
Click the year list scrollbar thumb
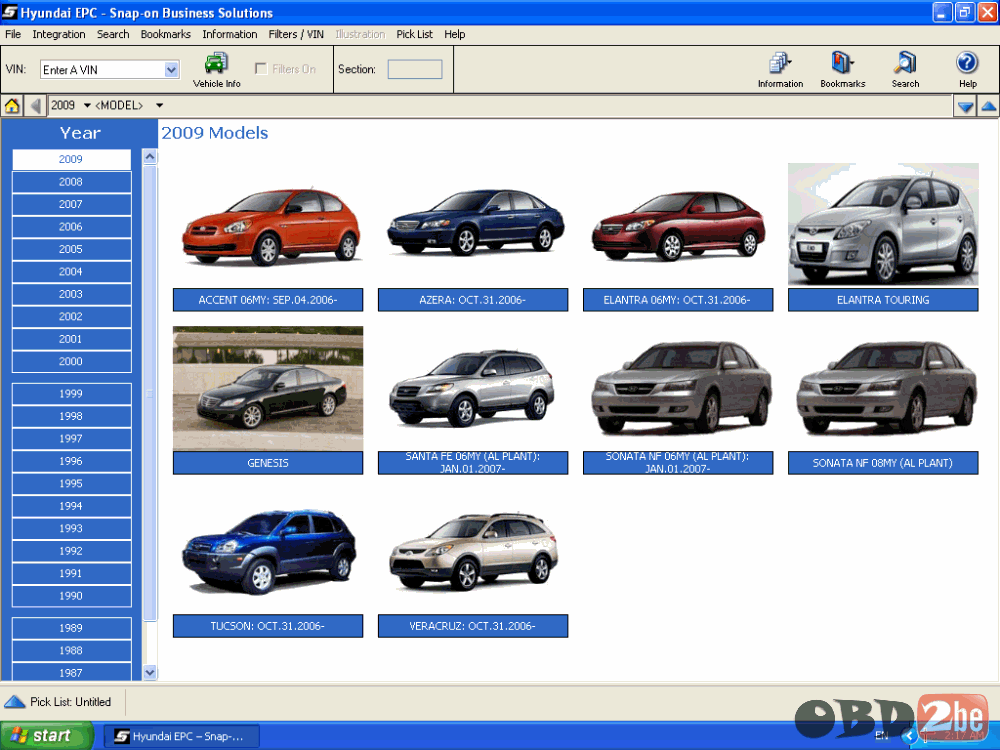click(150, 392)
